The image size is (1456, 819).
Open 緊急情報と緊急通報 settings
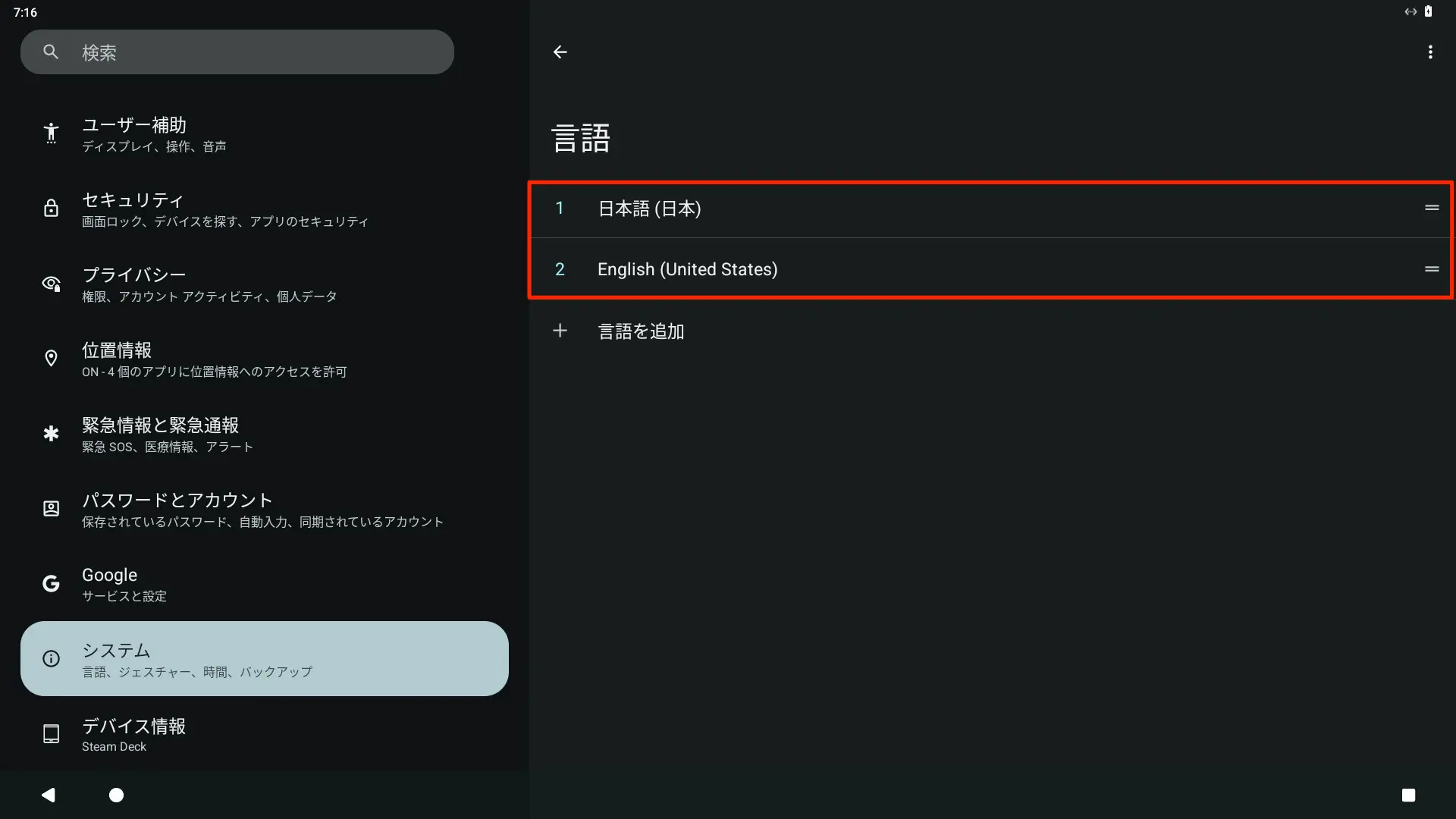click(x=264, y=434)
